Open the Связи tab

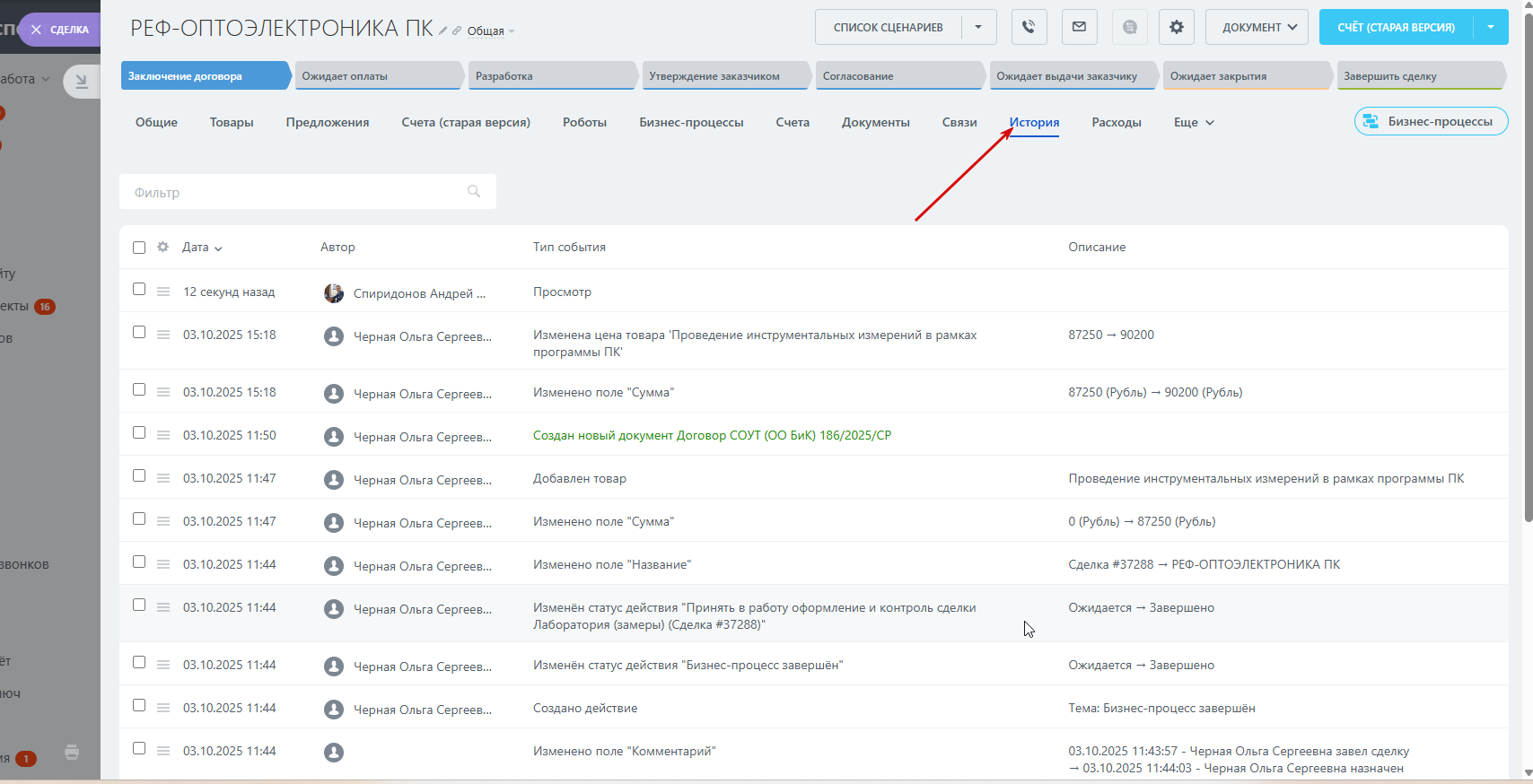[959, 122]
